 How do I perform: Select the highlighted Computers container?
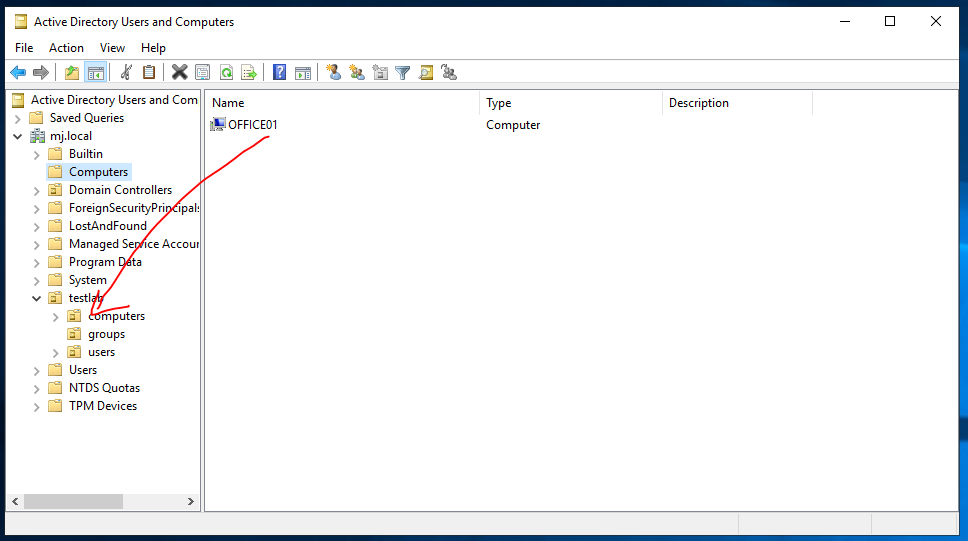(98, 172)
